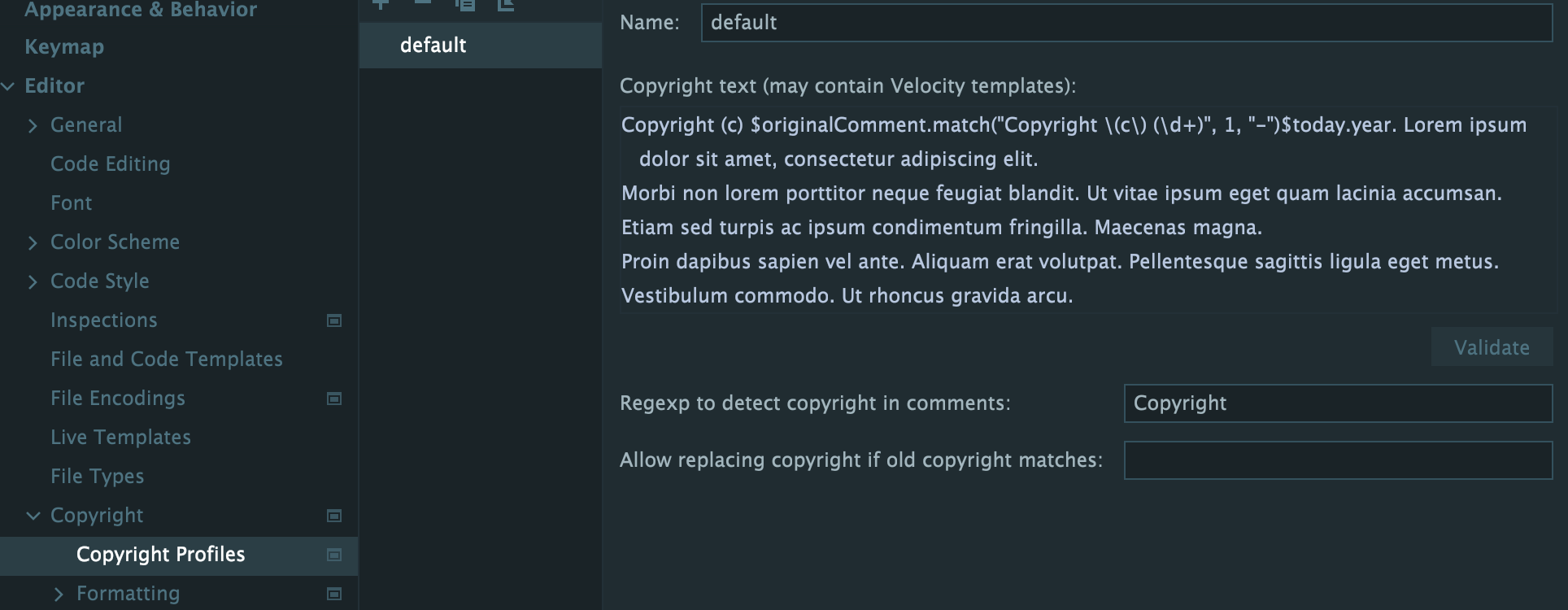This screenshot has height=610, width=1568.
Task: Click the add copyright profile plus icon
Action: (381, 4)
